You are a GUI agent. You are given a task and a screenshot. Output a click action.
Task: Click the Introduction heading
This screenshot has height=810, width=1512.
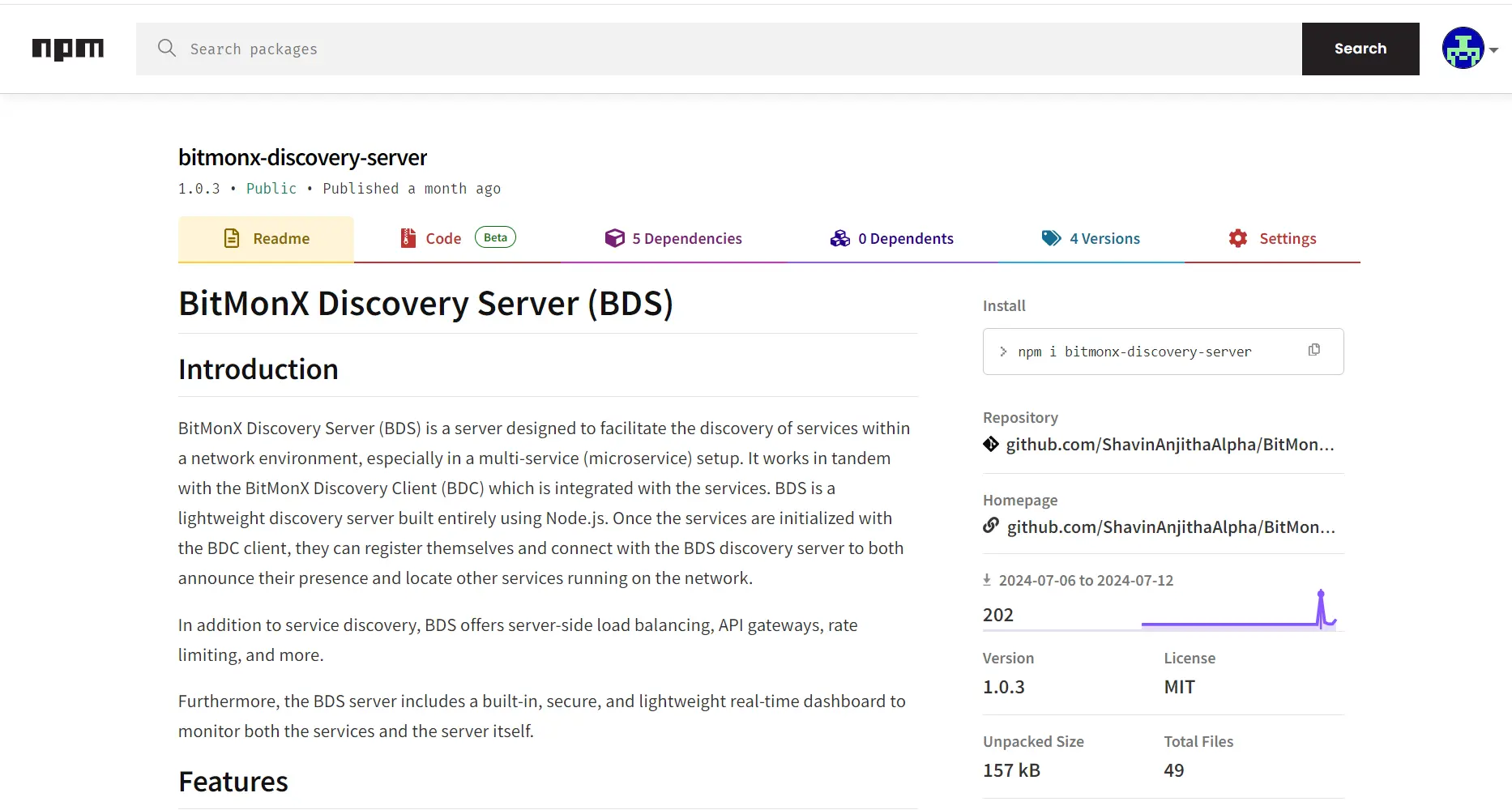point(258,369)
